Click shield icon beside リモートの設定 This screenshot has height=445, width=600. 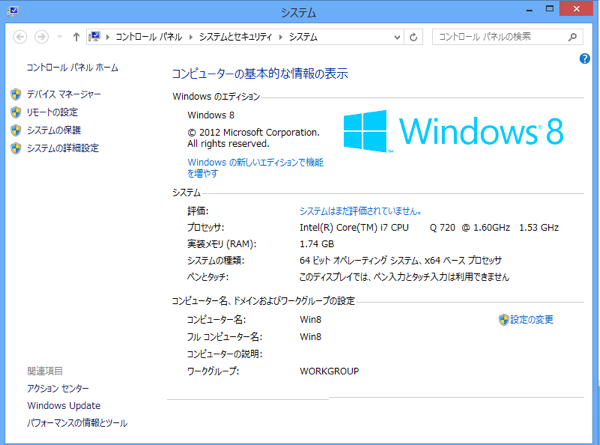pos(16,112)
